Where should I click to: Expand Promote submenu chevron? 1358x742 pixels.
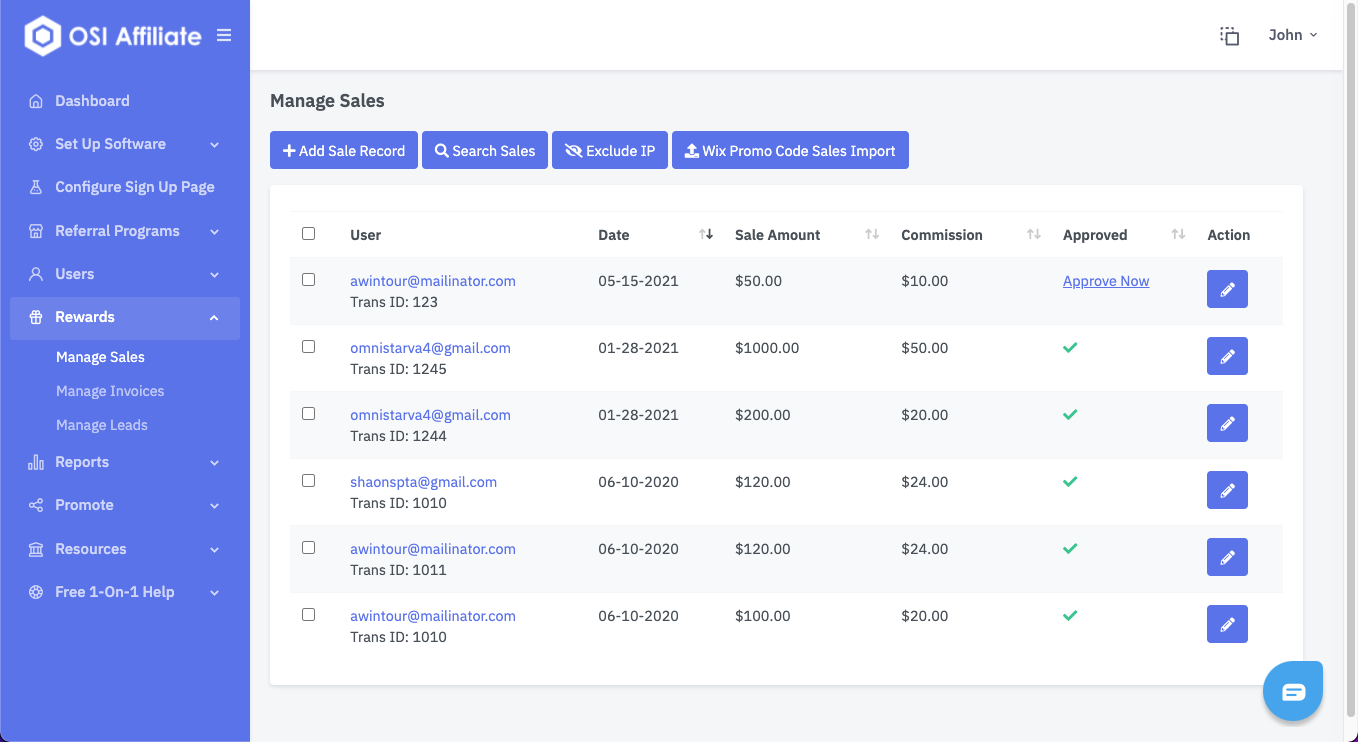coord(214,506)
